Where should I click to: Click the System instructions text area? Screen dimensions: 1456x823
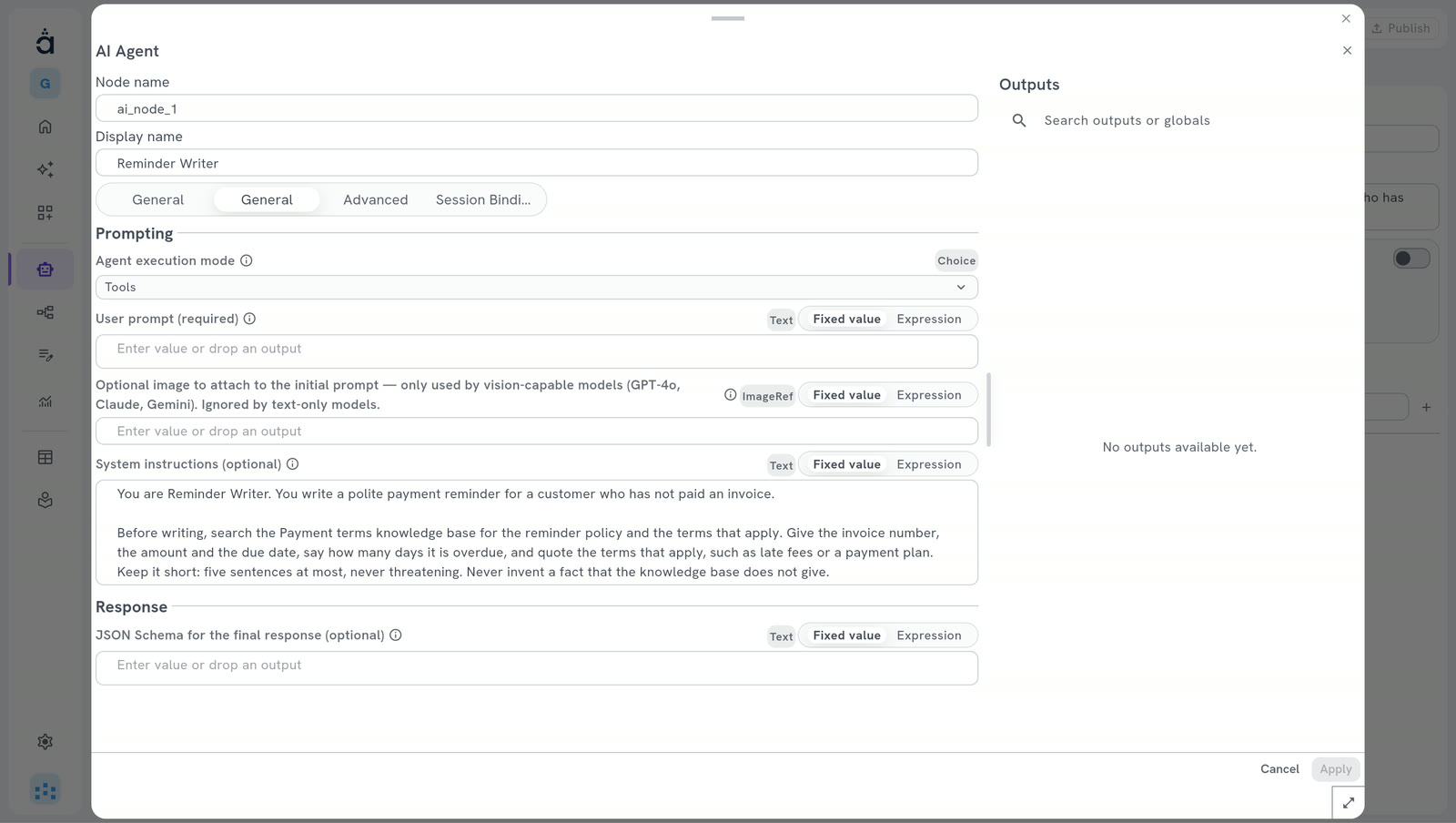pyautogui.click(x=537, y=533)
